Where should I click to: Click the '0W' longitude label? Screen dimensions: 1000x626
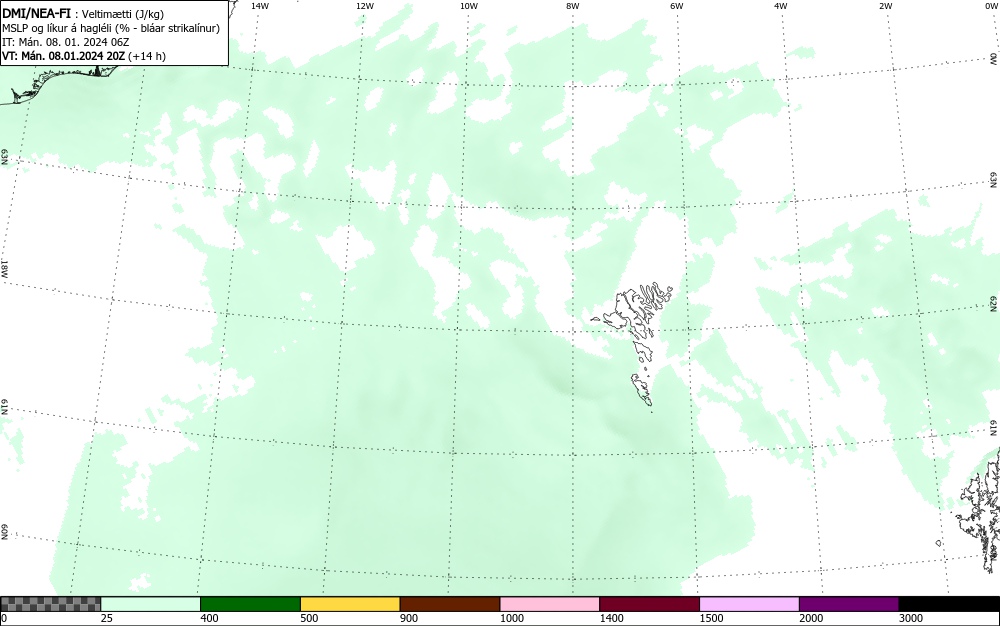(x=990, y=6)
